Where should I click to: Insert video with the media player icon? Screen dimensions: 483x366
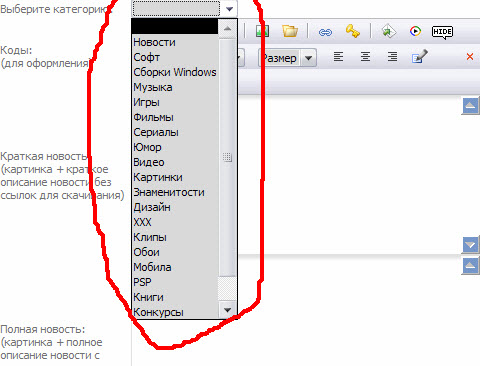[415, 31]
